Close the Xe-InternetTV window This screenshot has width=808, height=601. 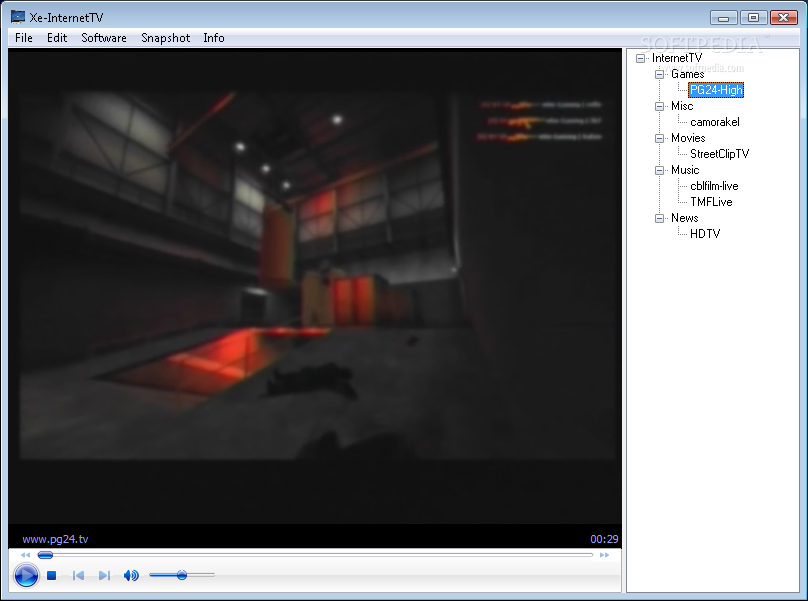(x=784, y=18)
